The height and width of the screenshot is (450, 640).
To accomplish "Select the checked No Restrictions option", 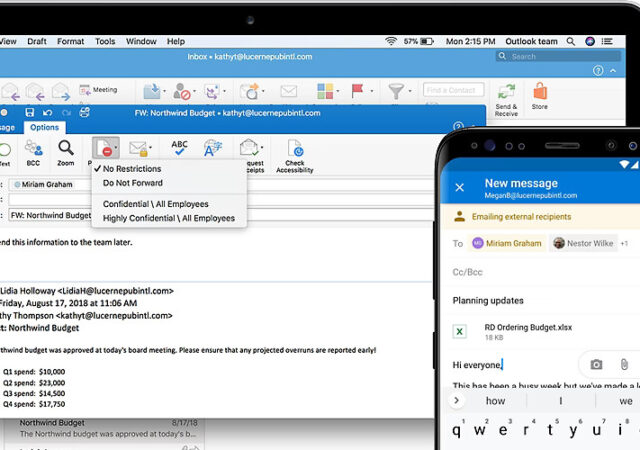I will 130,169.
